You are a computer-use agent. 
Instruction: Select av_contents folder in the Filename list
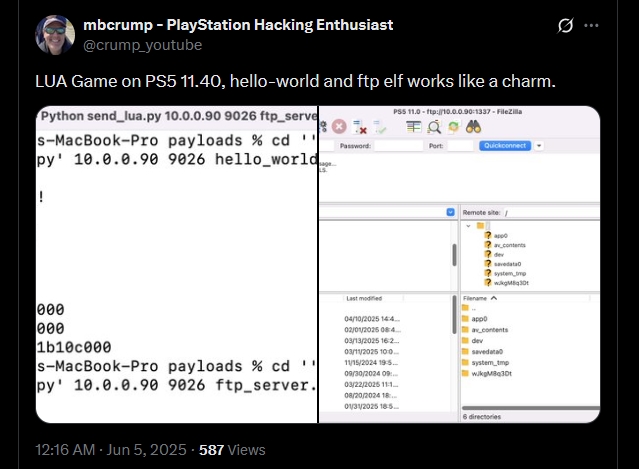click(485, 330)
